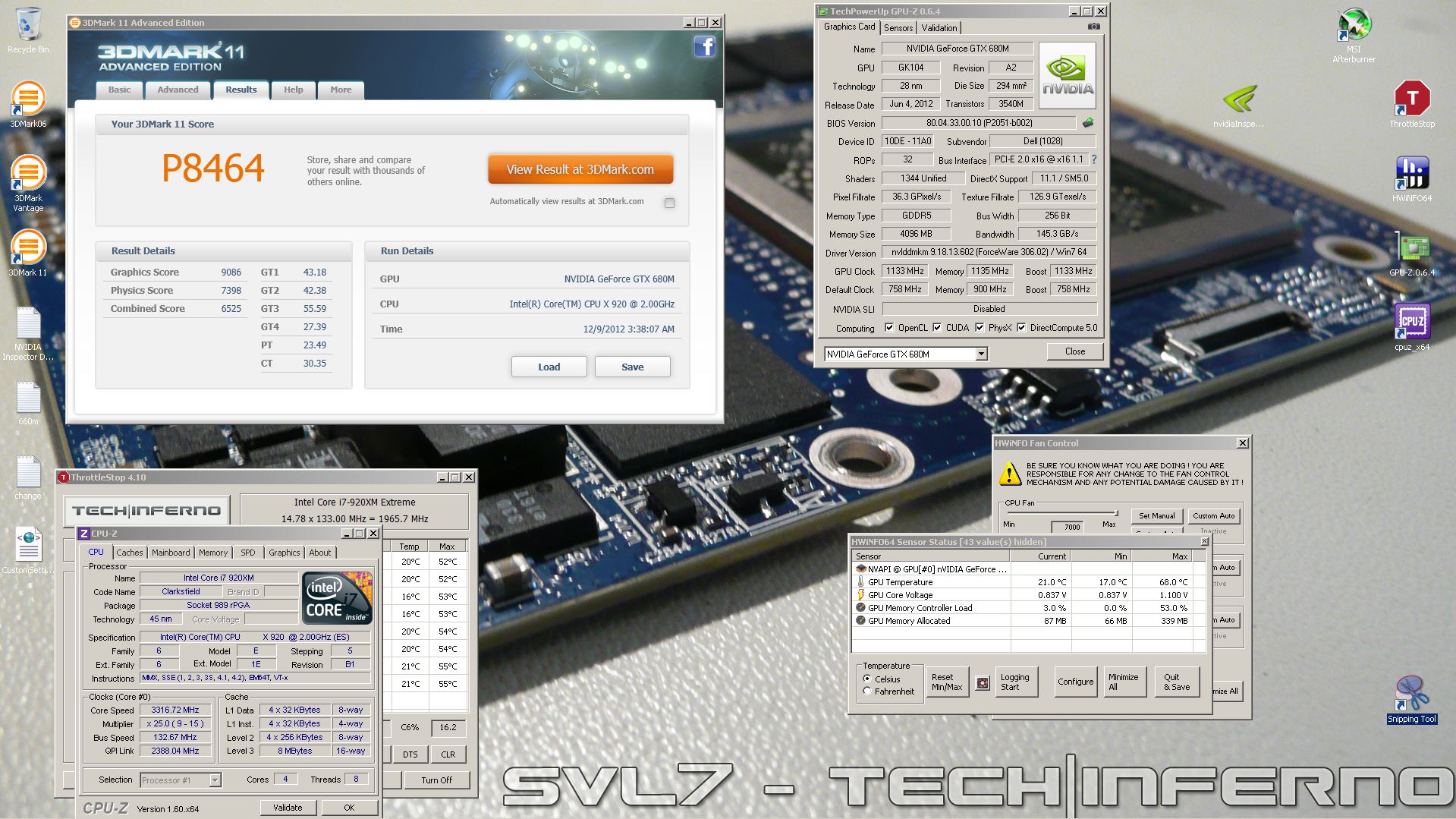Toggle the PhysX checkbox in GPU-Z
Image resolution: width=1456 pixels, height=819 pixels.
tap(980, 328)
